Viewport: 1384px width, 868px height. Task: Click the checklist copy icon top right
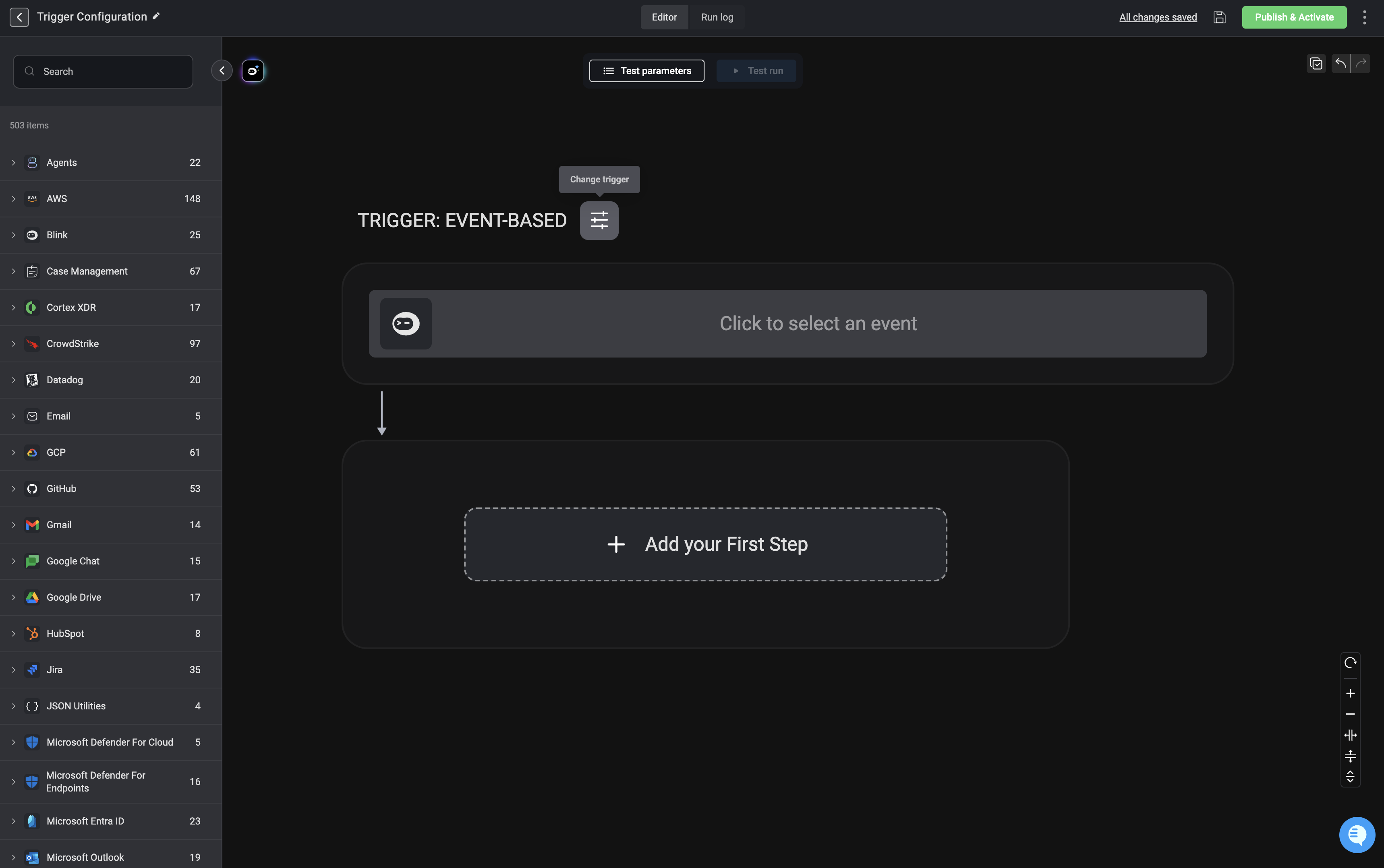click(1316, 63)
